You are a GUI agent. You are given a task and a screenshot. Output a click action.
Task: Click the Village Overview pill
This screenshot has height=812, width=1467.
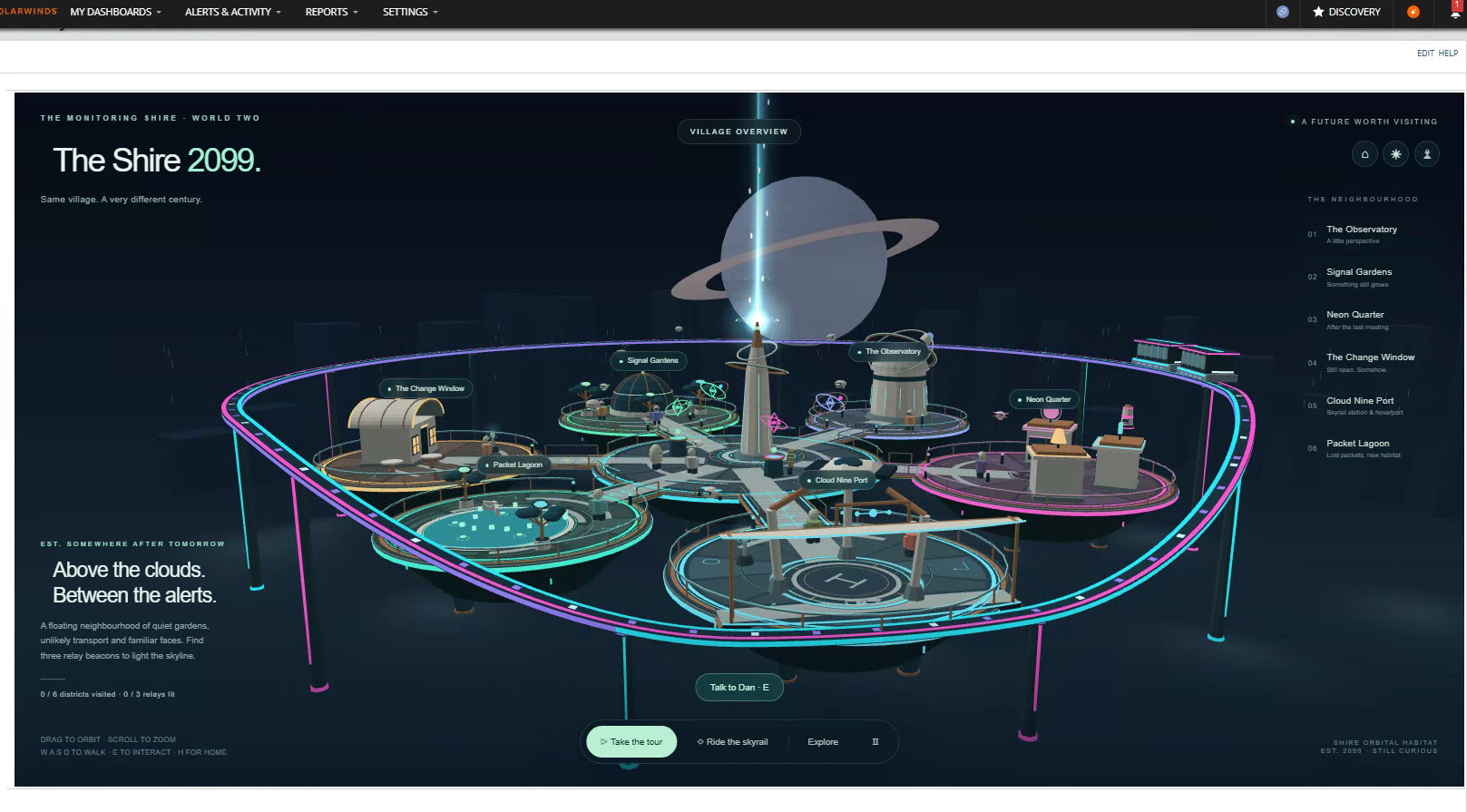click(738, 132)
